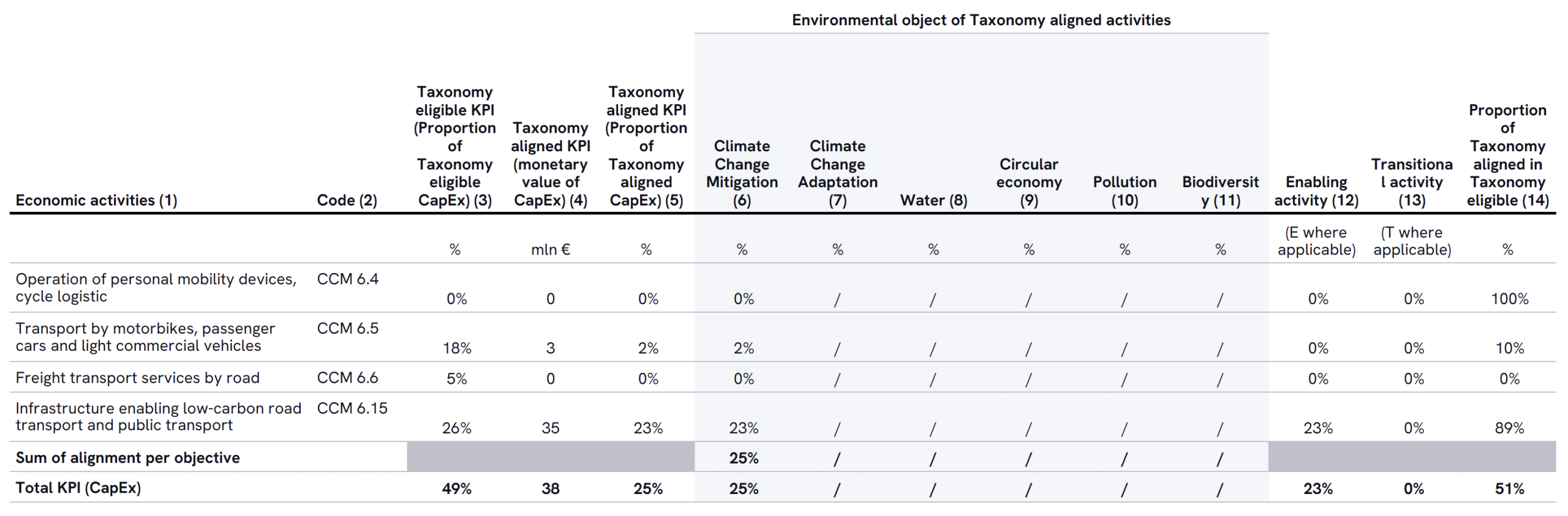
Task: Select the 'Climate Change Adaptation (7)' header
Action: [x=837, y=173]
